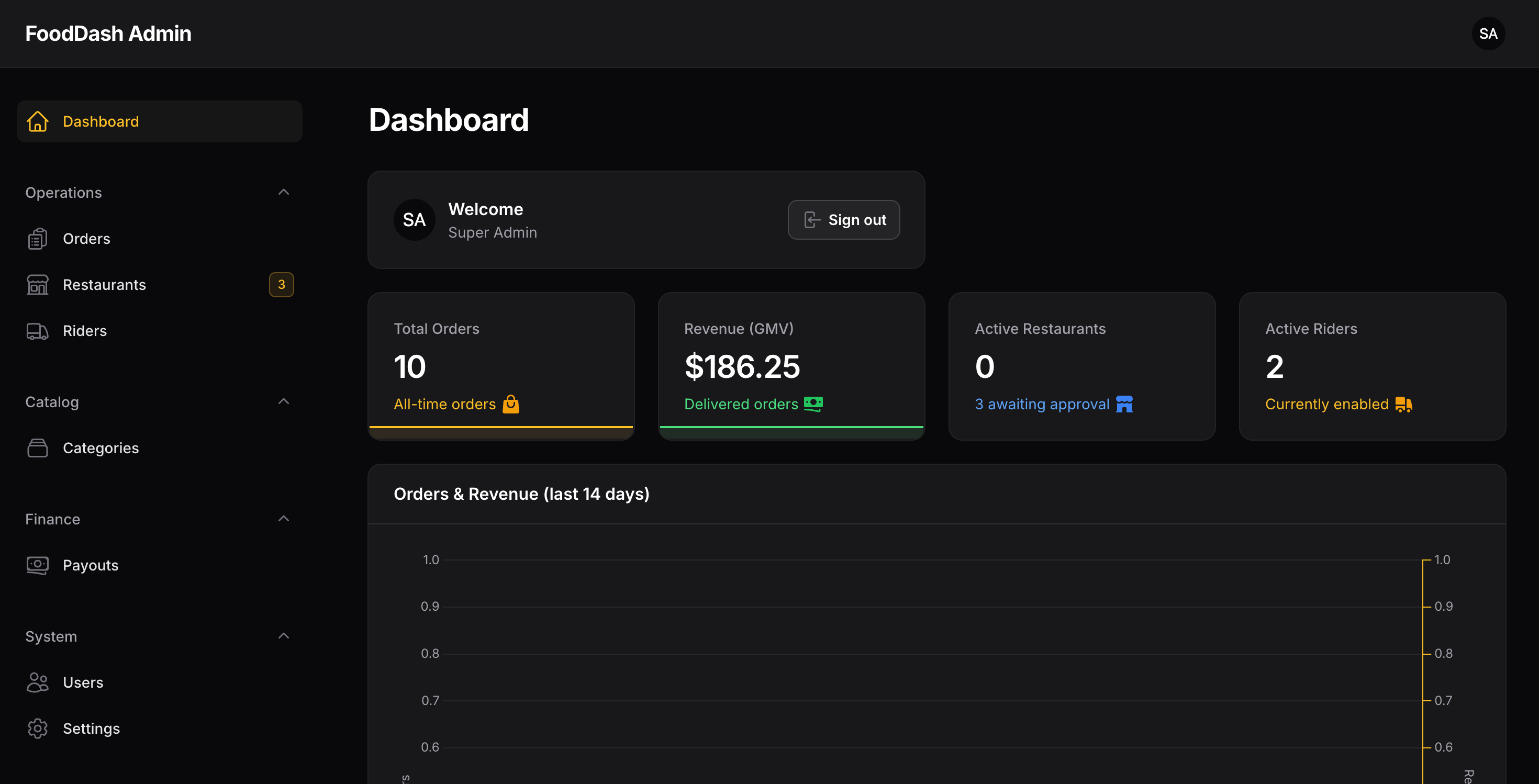This screenshot has height=784, width=1539.
Task: Collapse the System section chevron
Action: tap(284, 636)
